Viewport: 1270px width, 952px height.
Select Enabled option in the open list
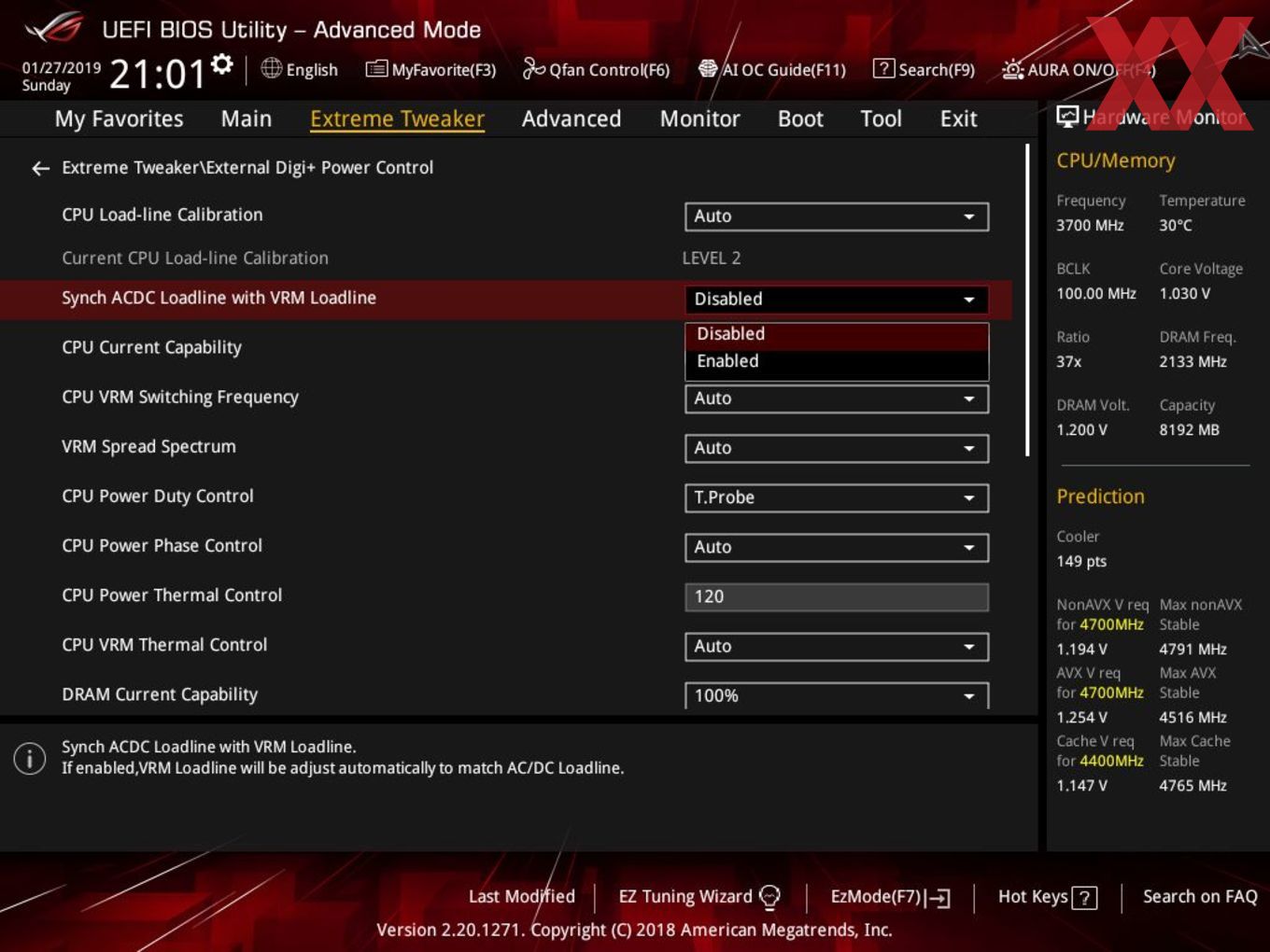click(837, 361)
